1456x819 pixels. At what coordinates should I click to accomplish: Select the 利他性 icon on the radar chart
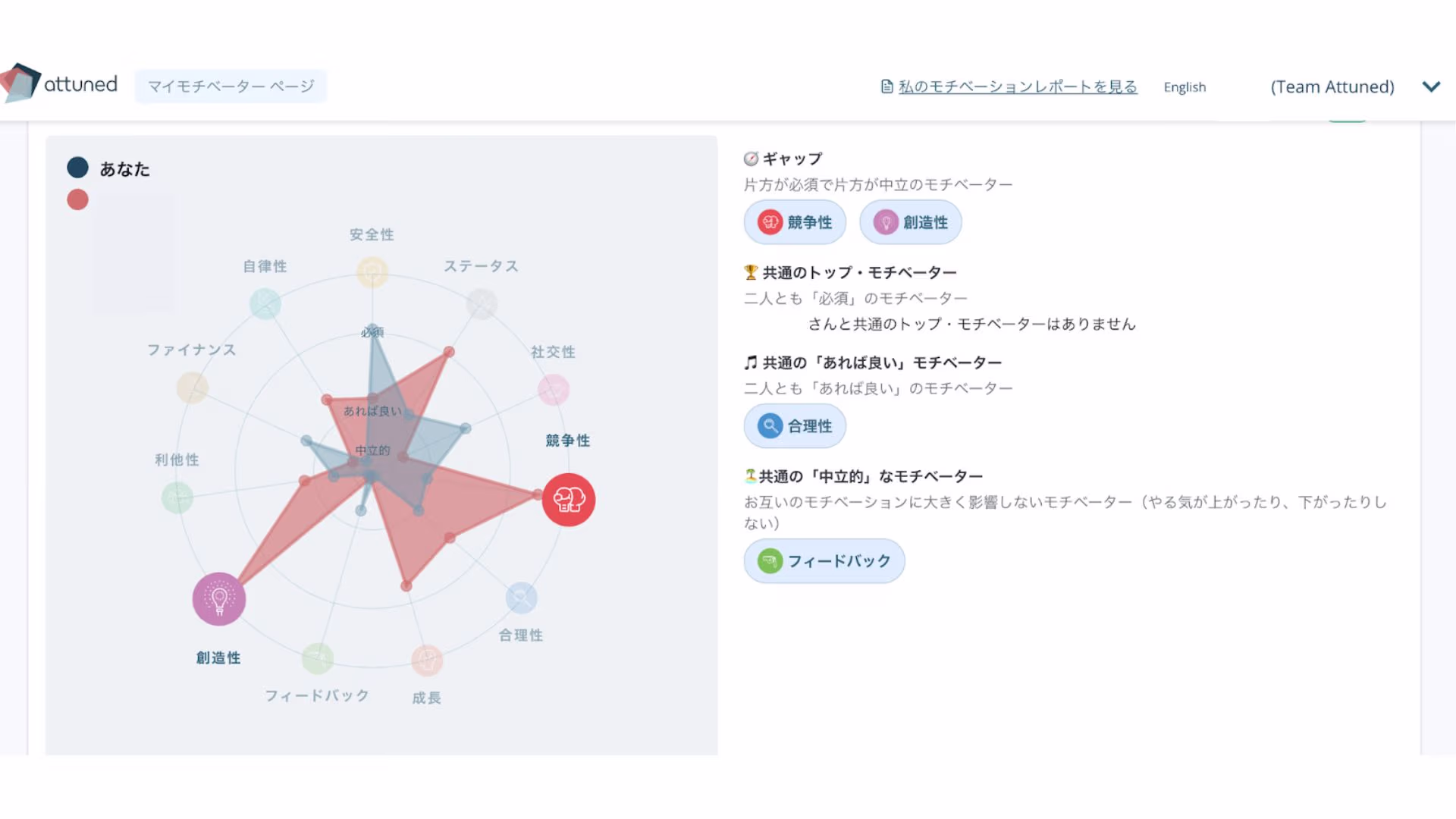point(179,499)
